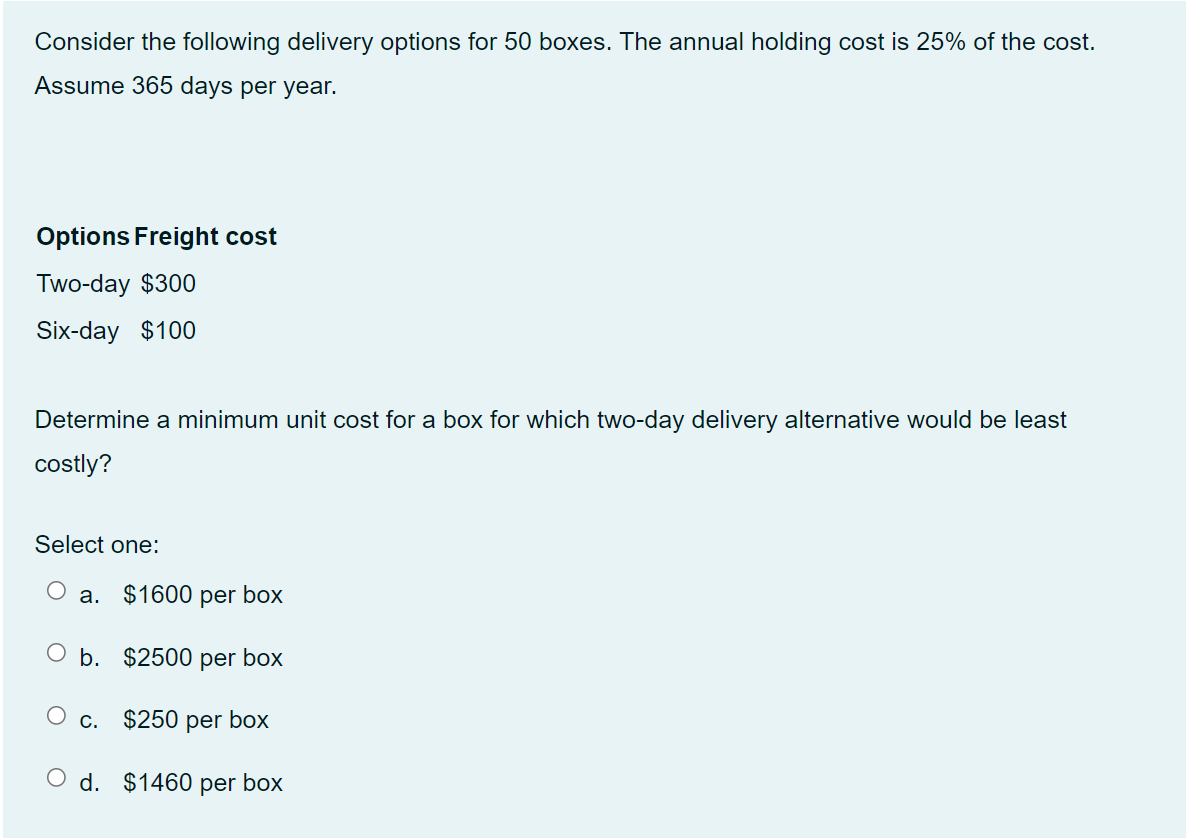
Task: Click the $1600 per box amount text
Action: (203, 594)
